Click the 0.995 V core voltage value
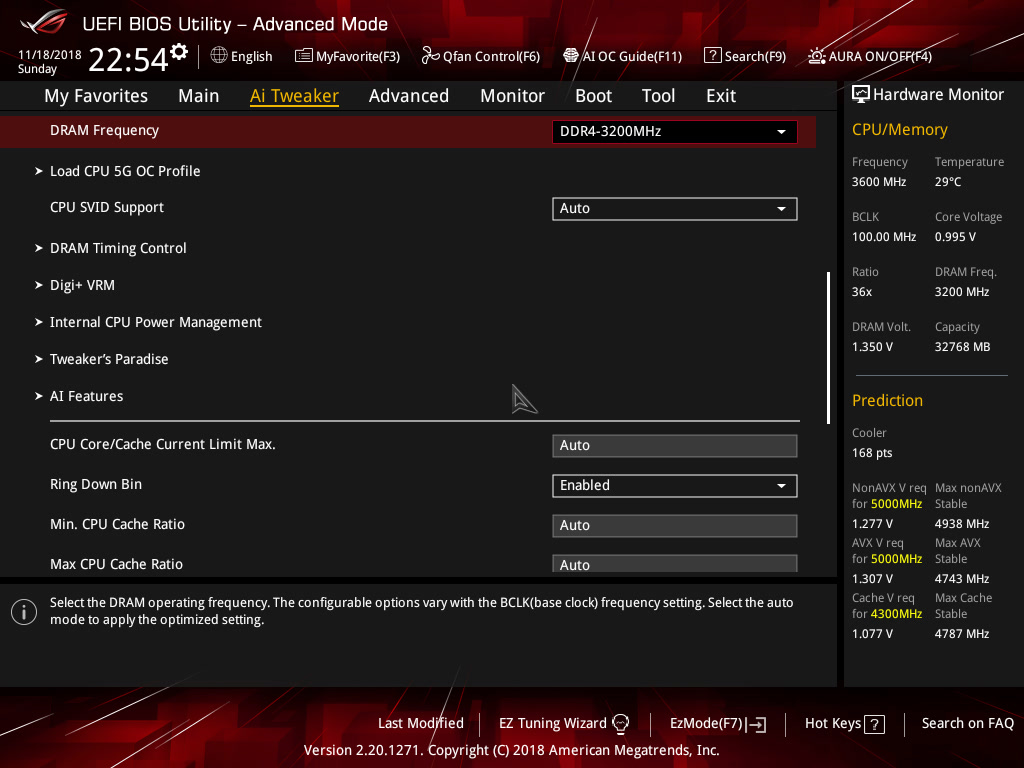This screenshot has width=1024, height=768. tap(955, 237)
